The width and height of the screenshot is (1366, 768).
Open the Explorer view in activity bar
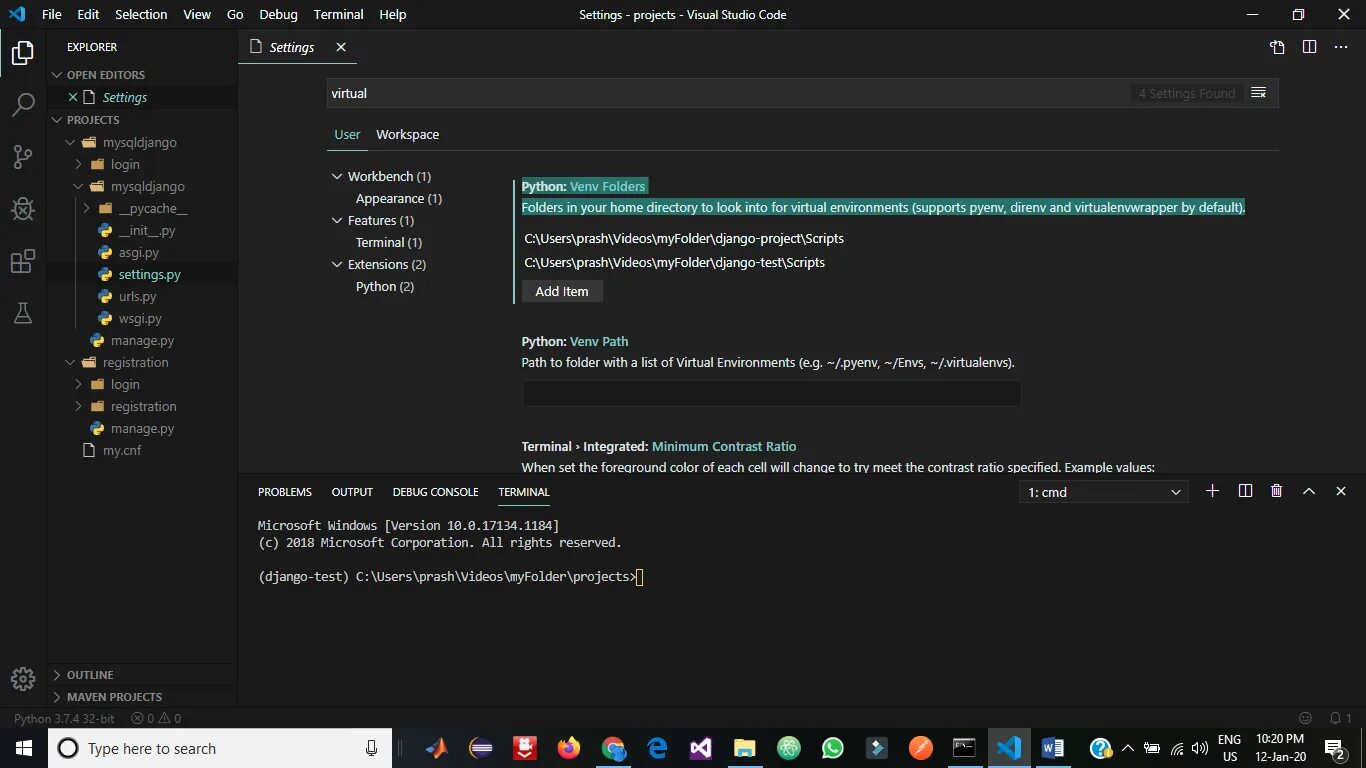(x=22, y=53)
